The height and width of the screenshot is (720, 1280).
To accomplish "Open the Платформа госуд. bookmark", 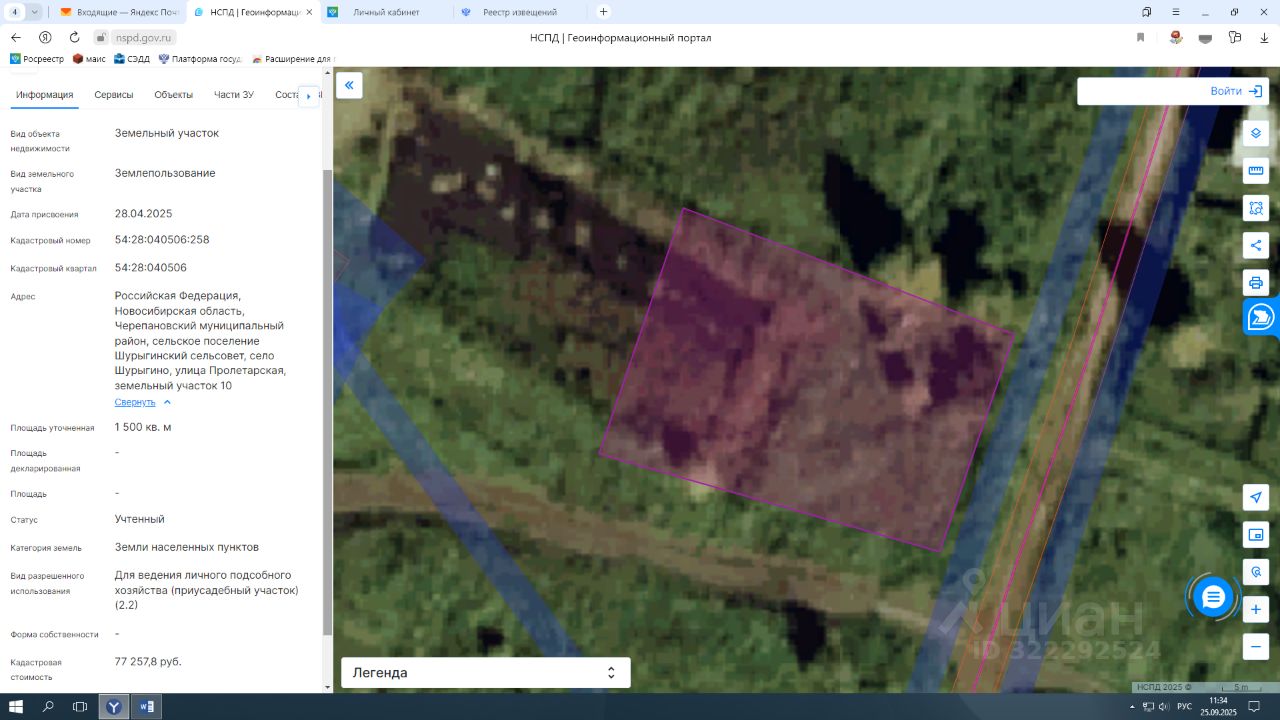I will coord(200,59).
